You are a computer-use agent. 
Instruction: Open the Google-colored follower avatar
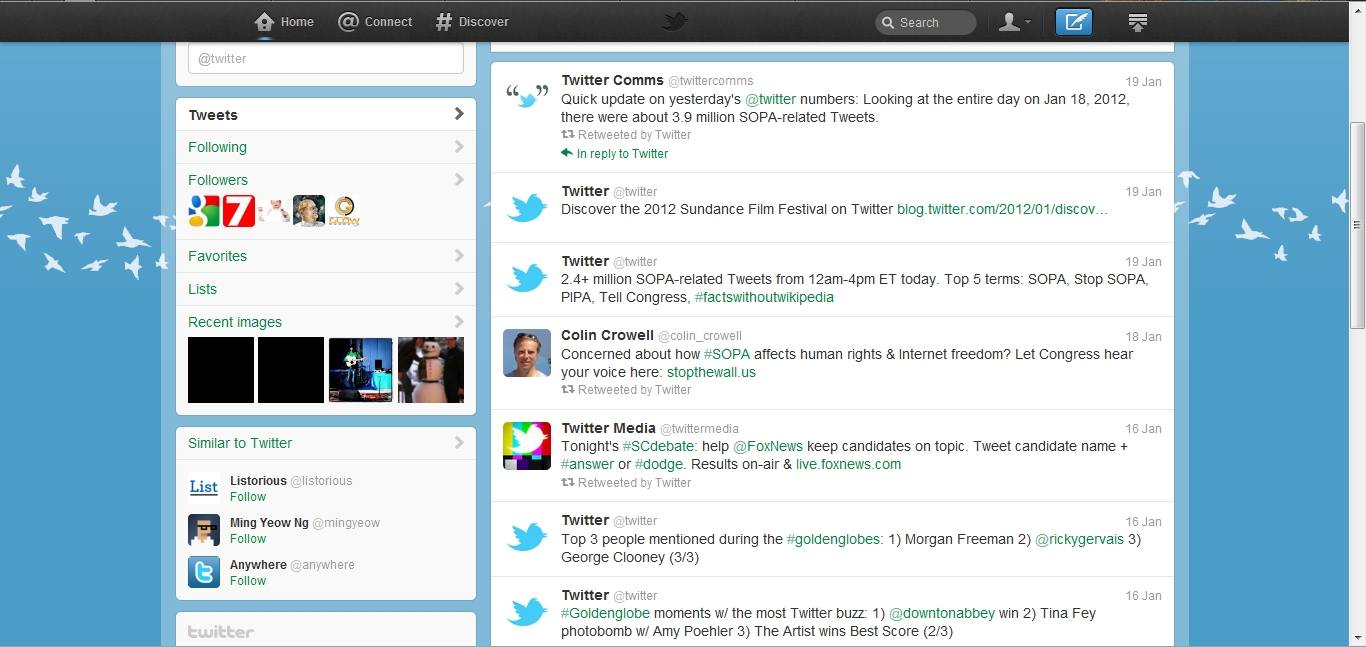[204, 211]
